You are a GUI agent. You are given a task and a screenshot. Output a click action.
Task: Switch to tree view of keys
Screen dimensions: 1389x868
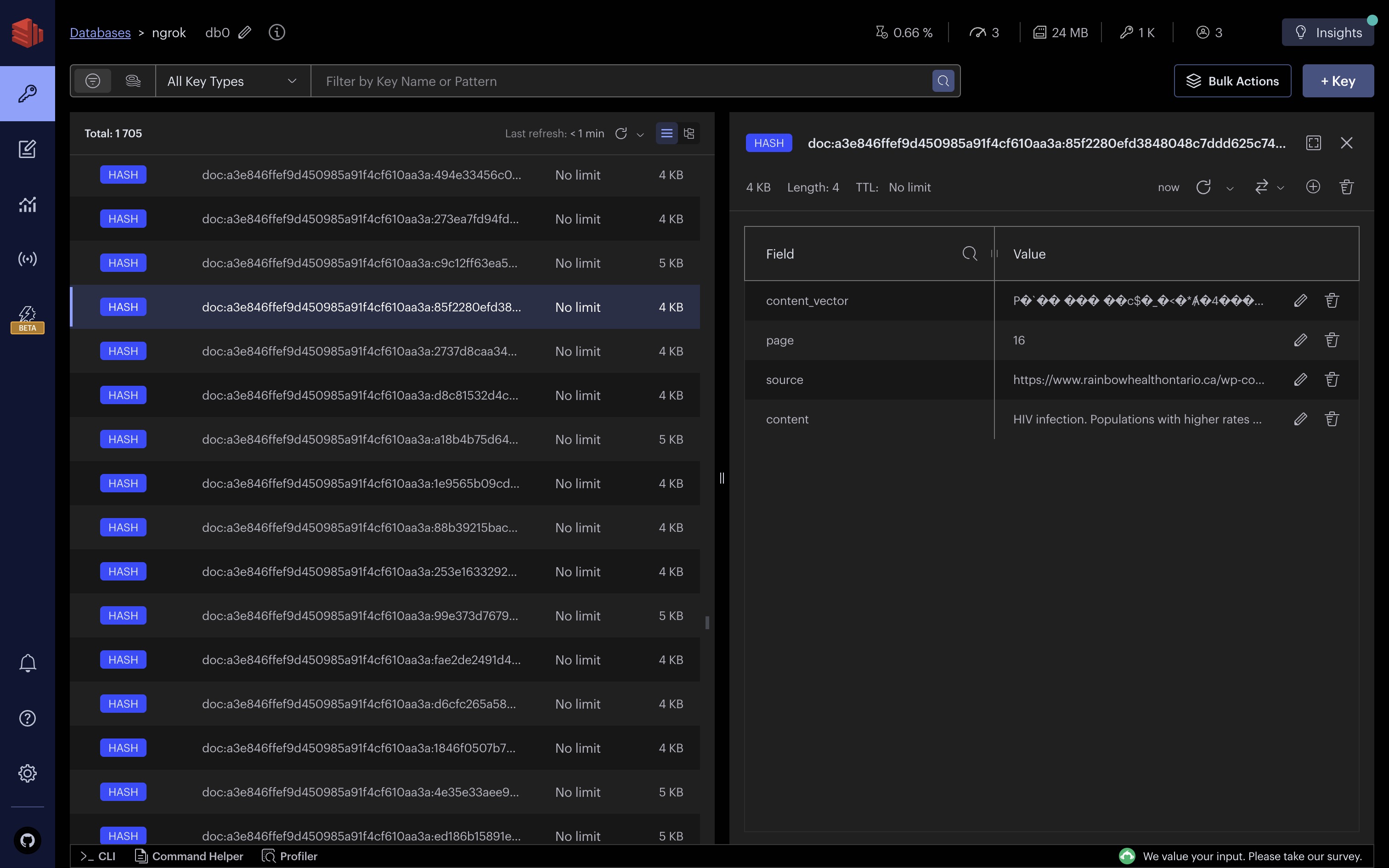coord(689,134)
